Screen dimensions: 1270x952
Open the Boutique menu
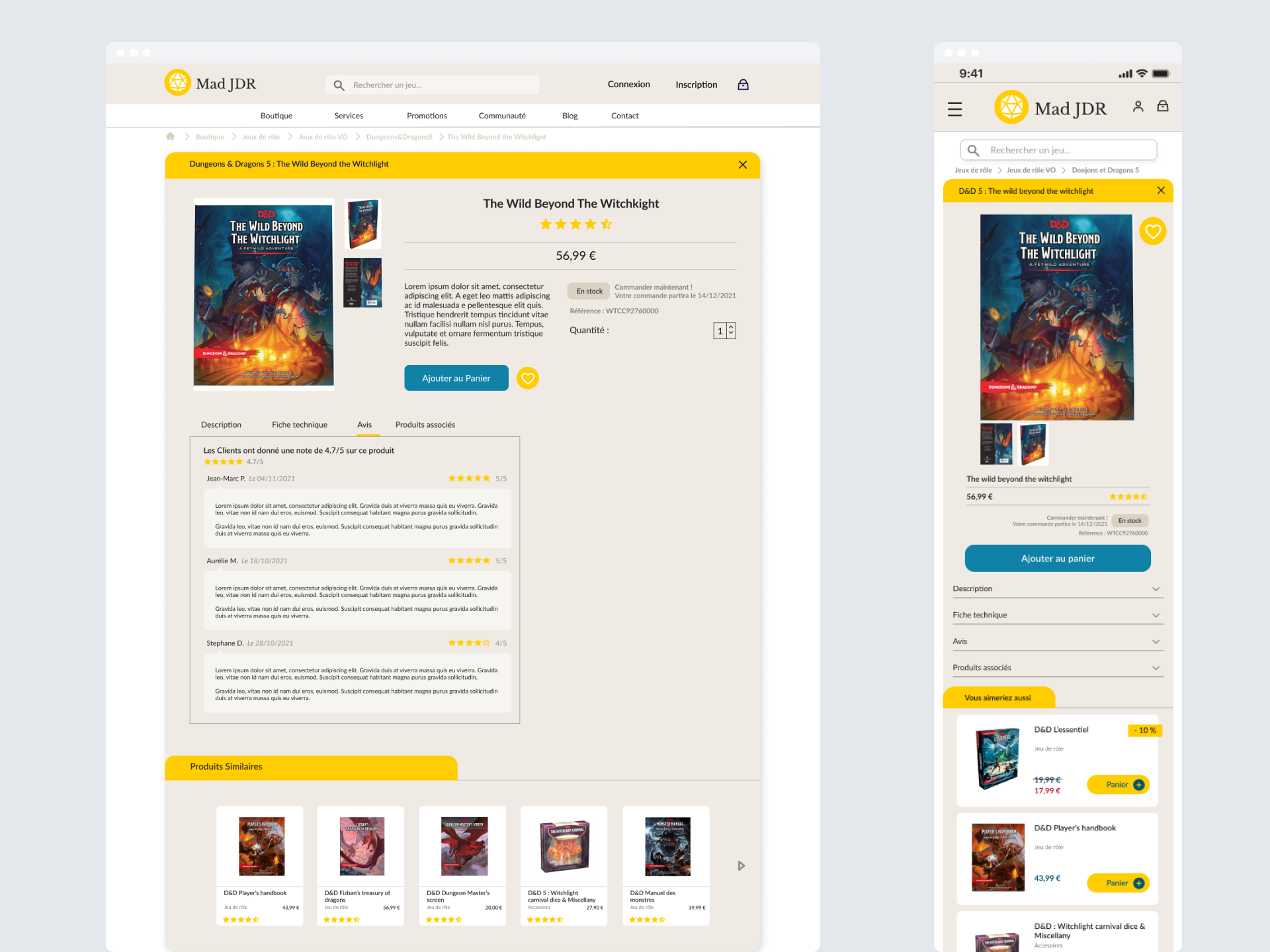coord(276,116)
